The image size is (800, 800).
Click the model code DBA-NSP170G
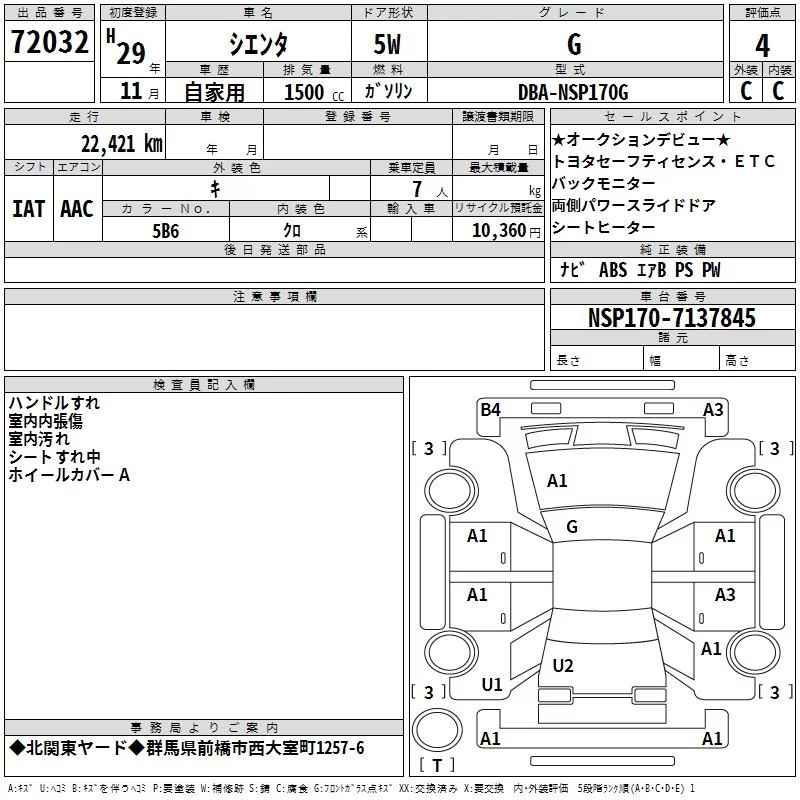click(x=573, y=92)
